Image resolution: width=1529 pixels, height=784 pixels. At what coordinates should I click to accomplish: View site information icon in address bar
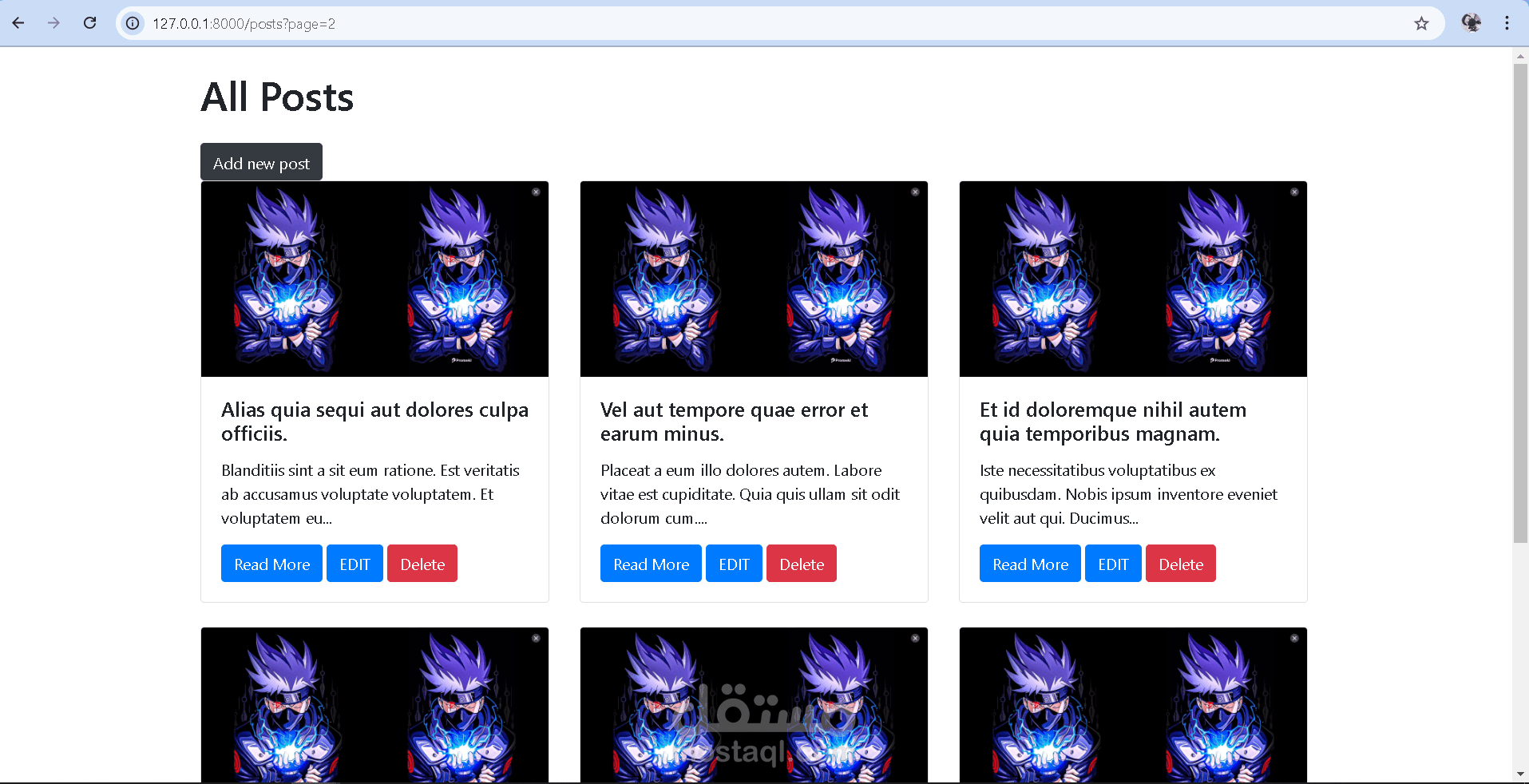pyautogui.click(x=133, y=23)
